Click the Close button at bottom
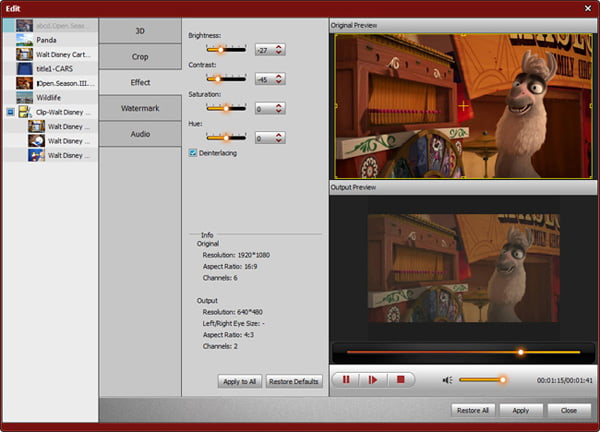Screen dimensions: 600x432 click(569, 410)
